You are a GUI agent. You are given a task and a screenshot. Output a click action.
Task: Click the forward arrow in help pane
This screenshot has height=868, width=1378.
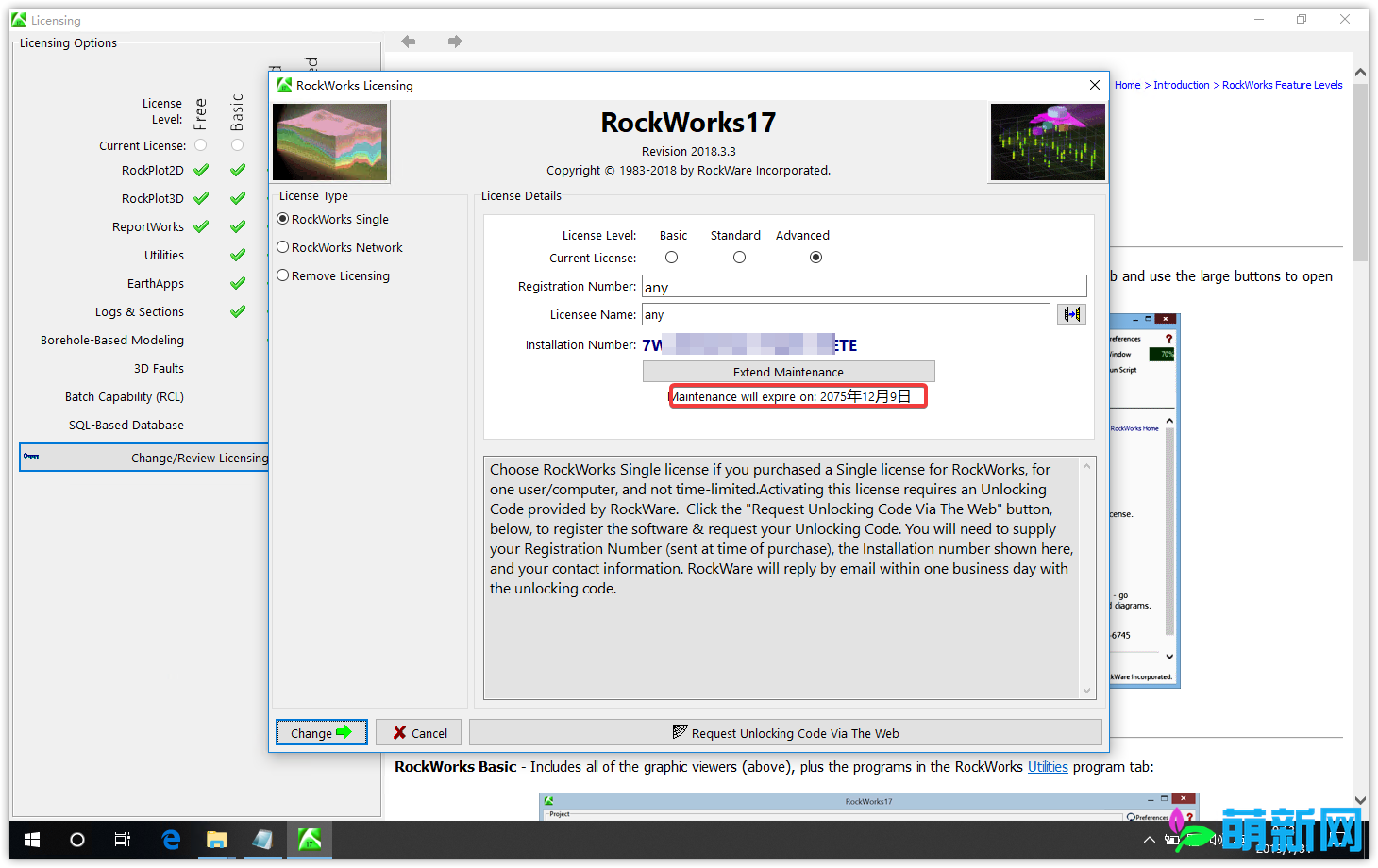click(455, 42)
